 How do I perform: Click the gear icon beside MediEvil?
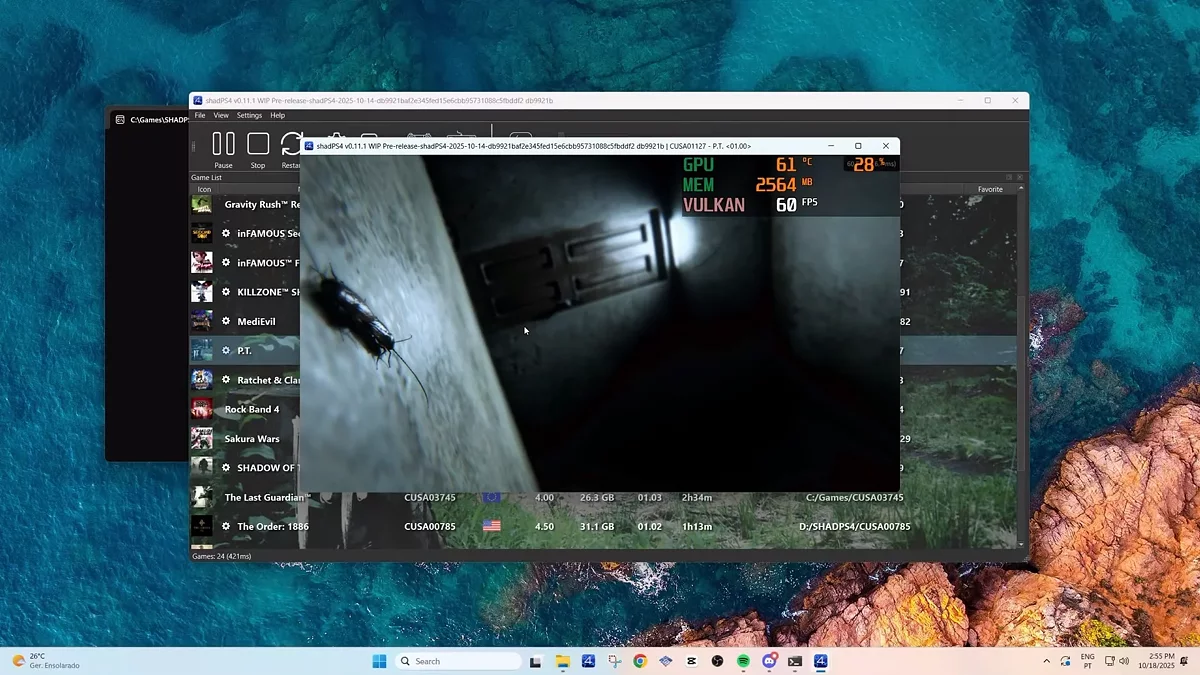point(226,321)
